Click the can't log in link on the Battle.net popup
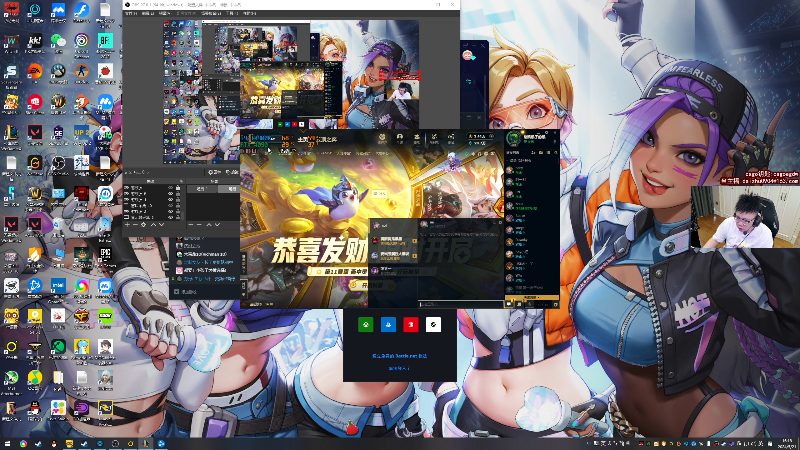The image size is (800, 450). click(399, 368)
